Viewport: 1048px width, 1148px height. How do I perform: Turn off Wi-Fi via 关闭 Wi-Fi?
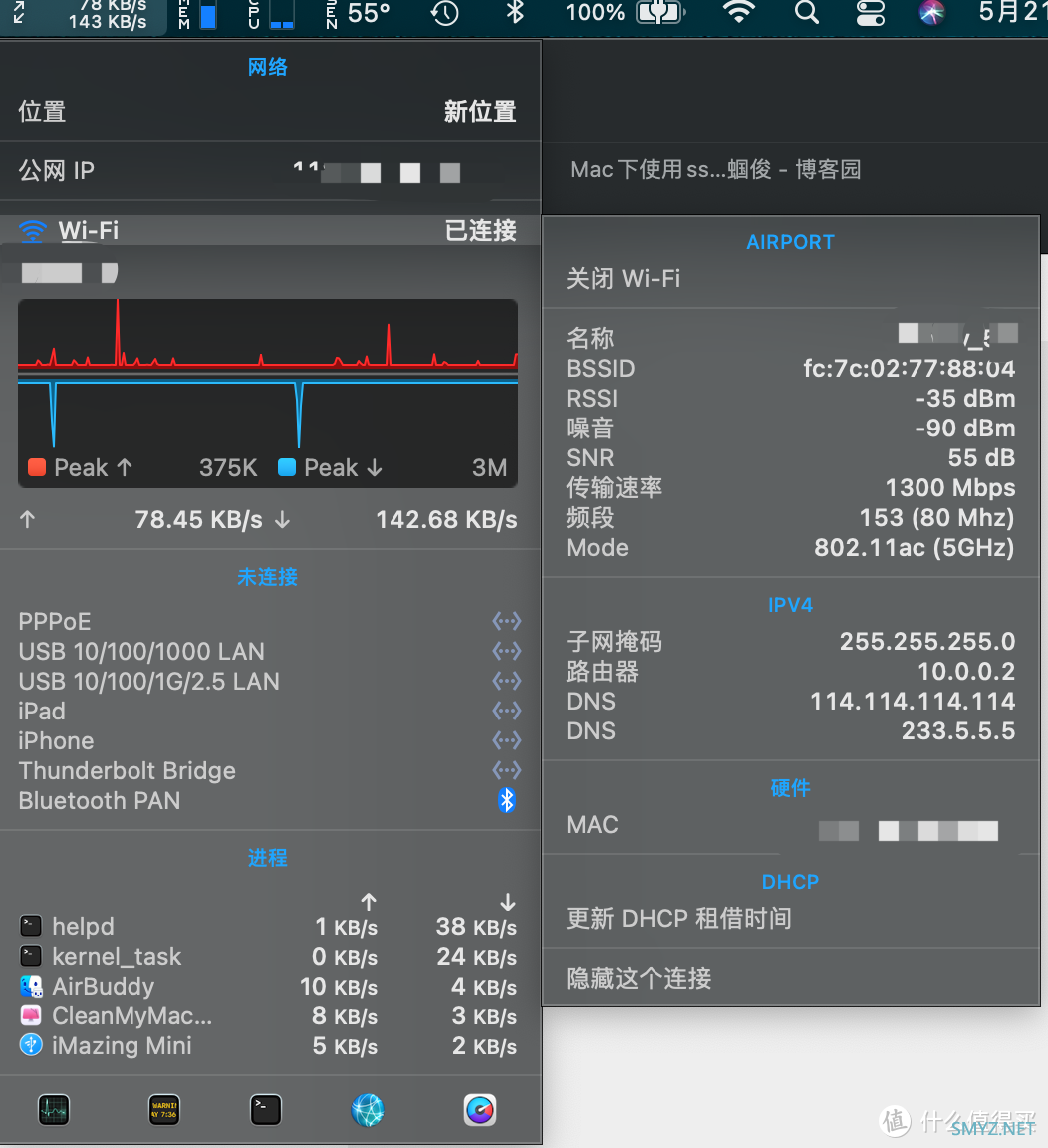[624, 279]
